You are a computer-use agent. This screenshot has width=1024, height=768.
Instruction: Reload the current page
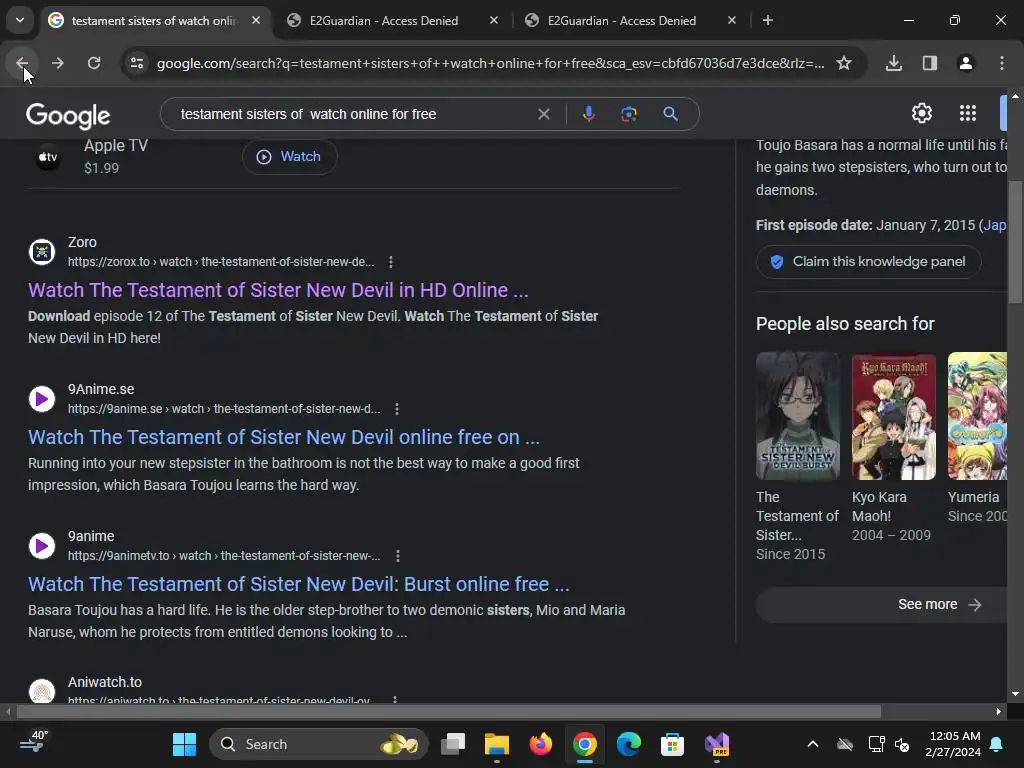[94, 63]
